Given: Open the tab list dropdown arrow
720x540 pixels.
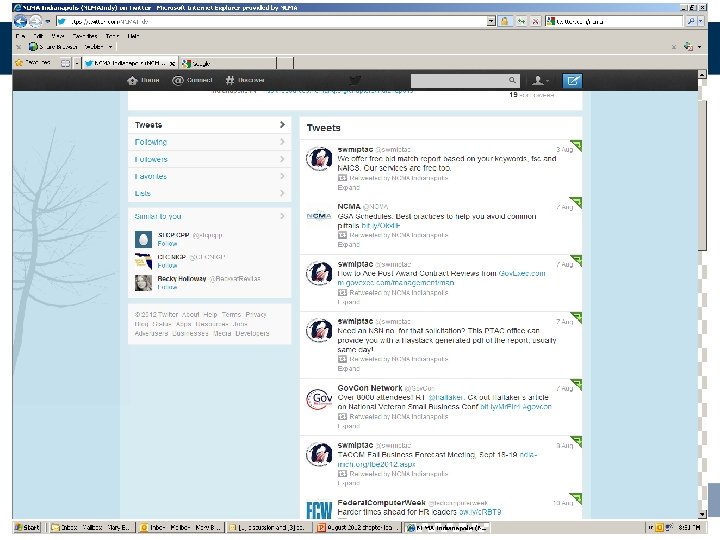Looking at the screenshot, I should [x=77, y=63].
